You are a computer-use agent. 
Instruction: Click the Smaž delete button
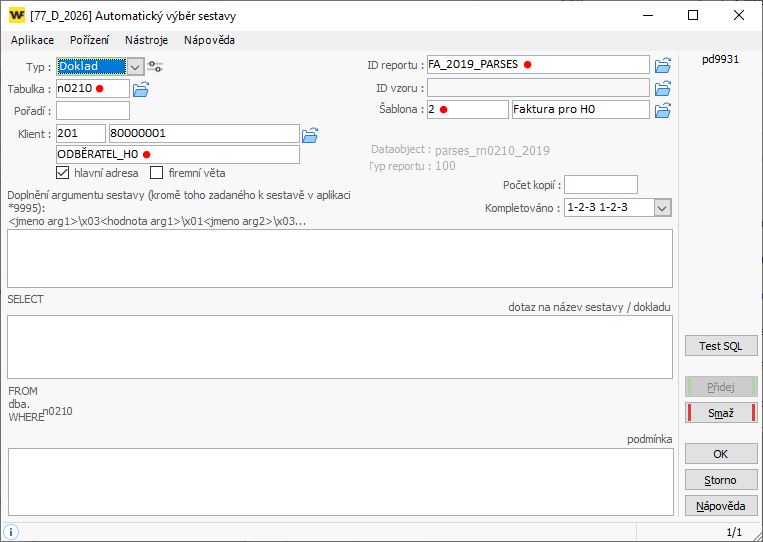pos(721,412)
